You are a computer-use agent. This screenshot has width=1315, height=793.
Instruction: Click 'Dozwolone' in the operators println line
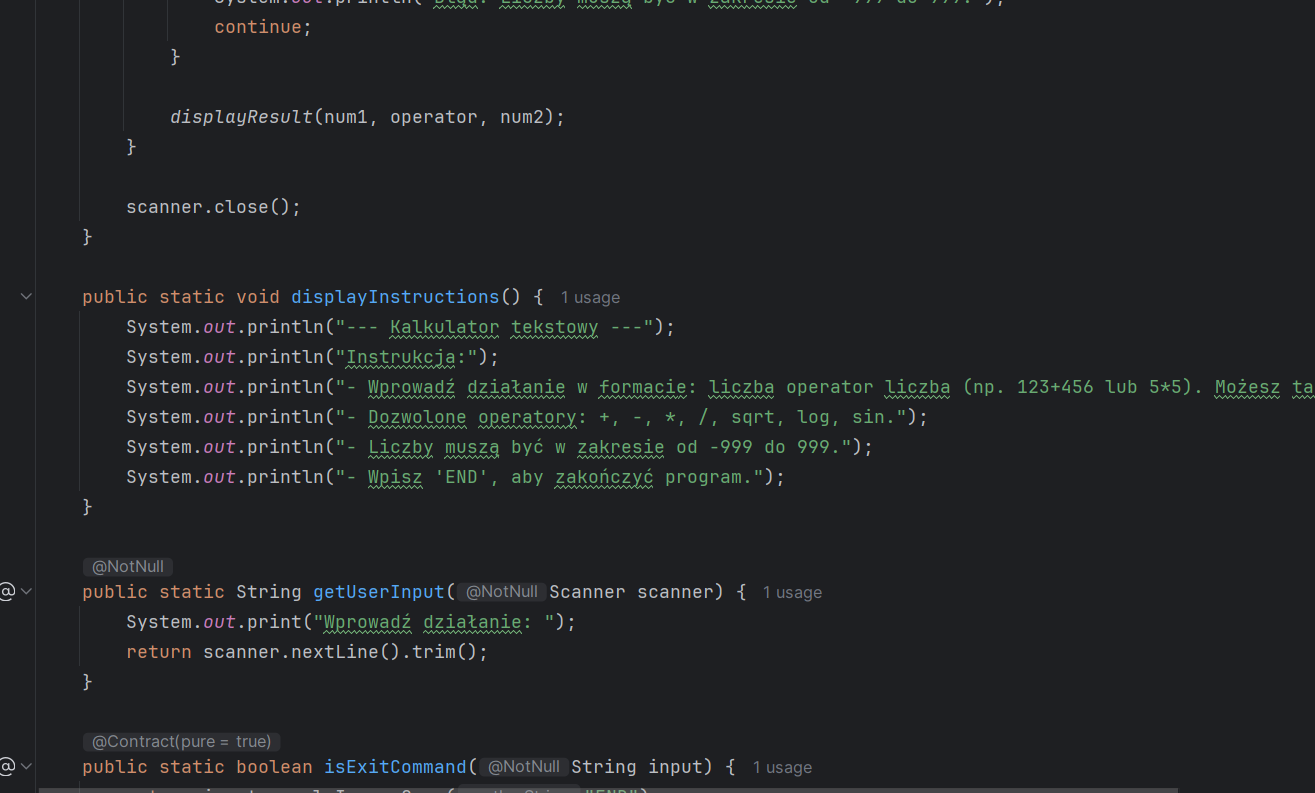click(417, 417)
